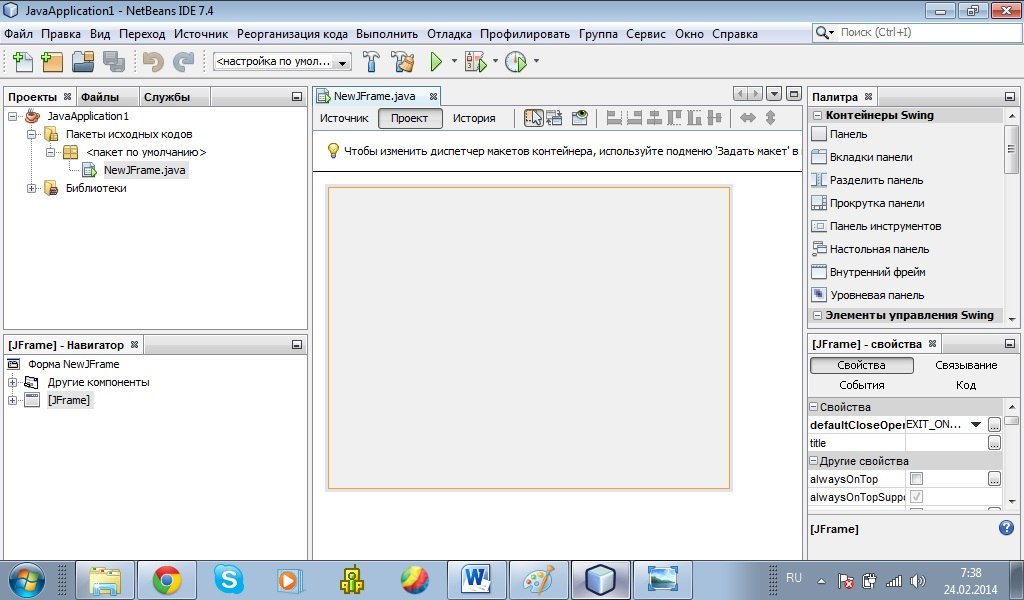
Task: Click the Код button in properties
Action: tap(966, 385)
